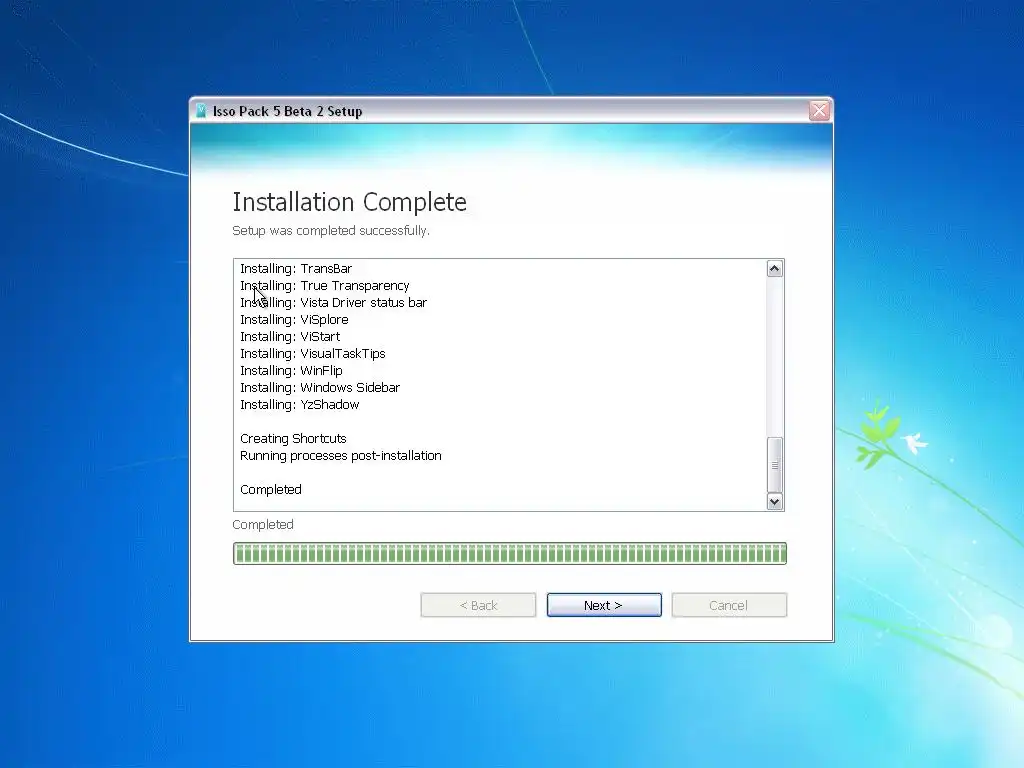Image resolution: width=1024 pixels, height=768 pixels.
Task: Click the Next > button
Action: pyautogui.click(x=604, y=605)
